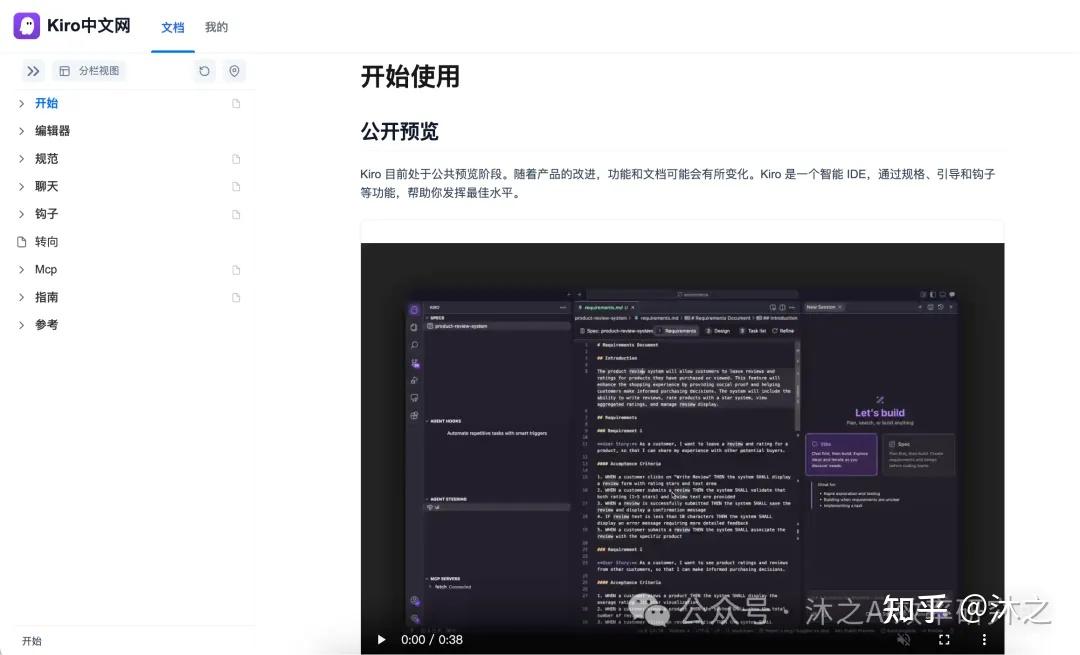This screenshot has width=1080, height=655.
Task: Collapse sidebar with double-chevron icon
Action: point(33,71)
